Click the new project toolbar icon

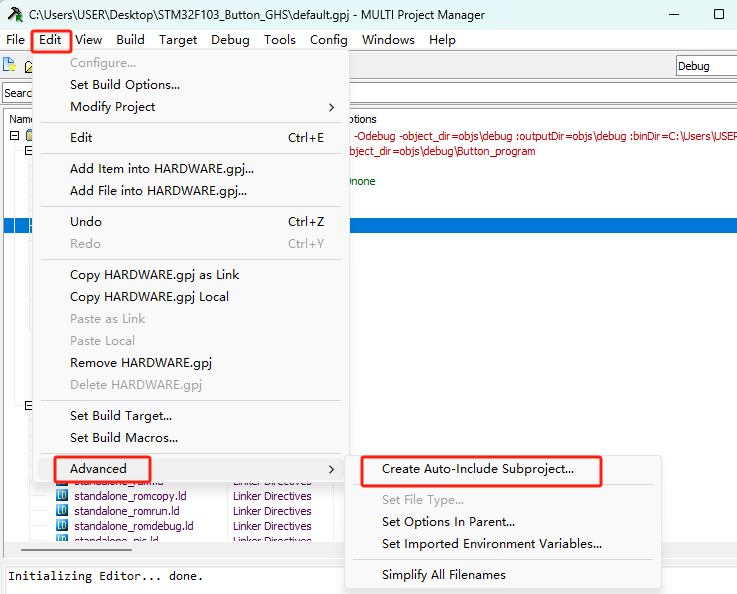(x=9, y=65)
